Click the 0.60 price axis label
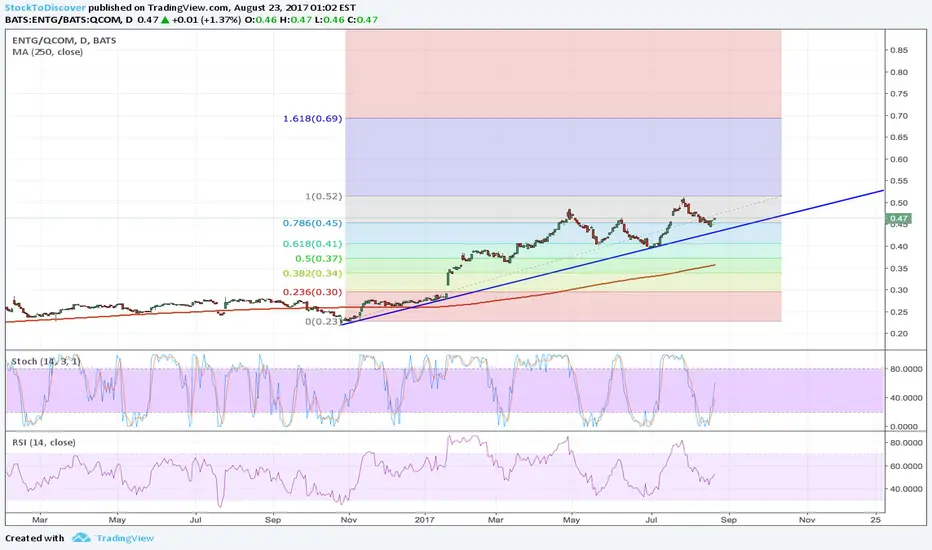Viewport: 932px width, 550px height. [x=899, y=159]
